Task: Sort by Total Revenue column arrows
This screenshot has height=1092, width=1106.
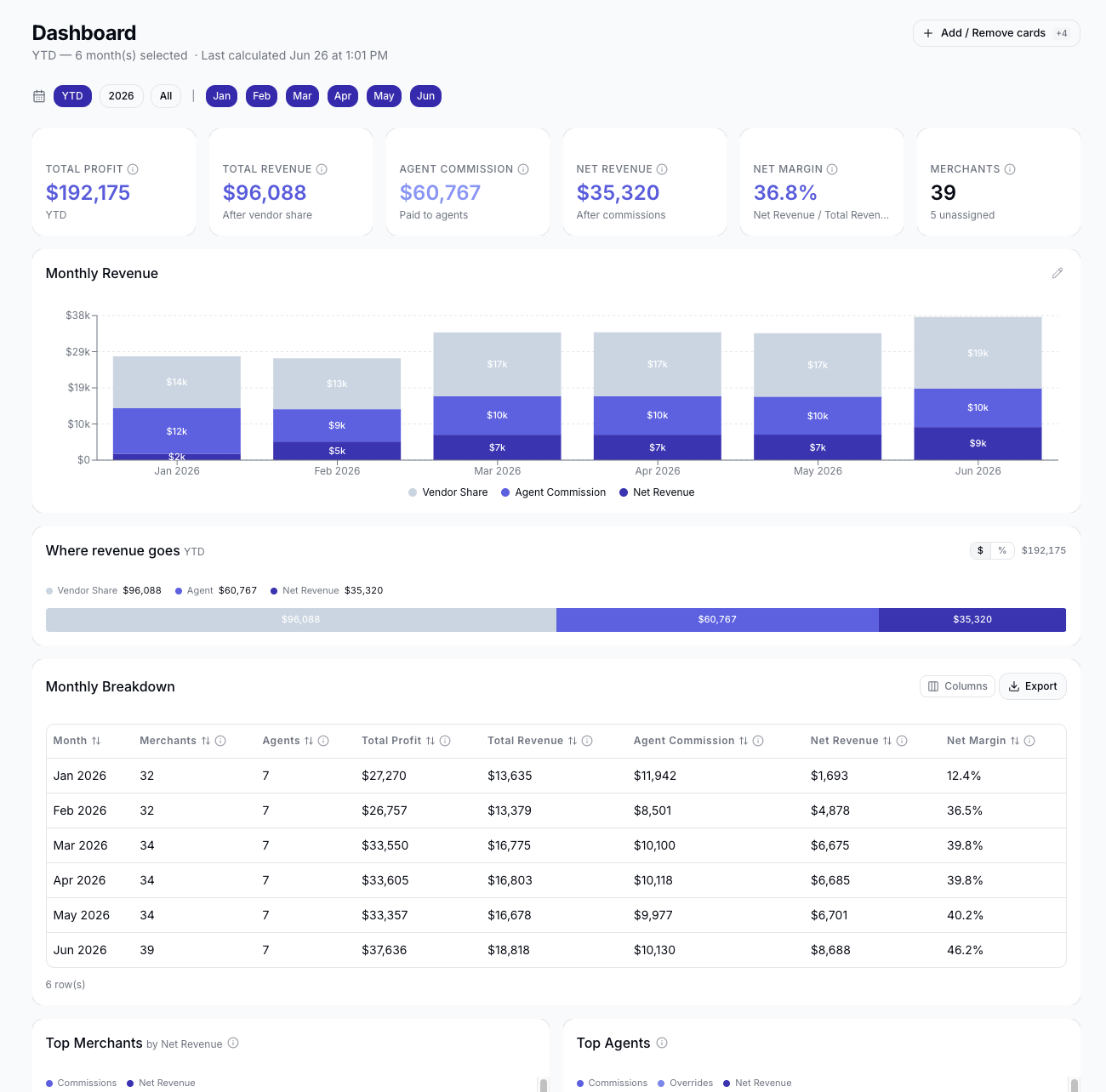Action: [573, 741]
